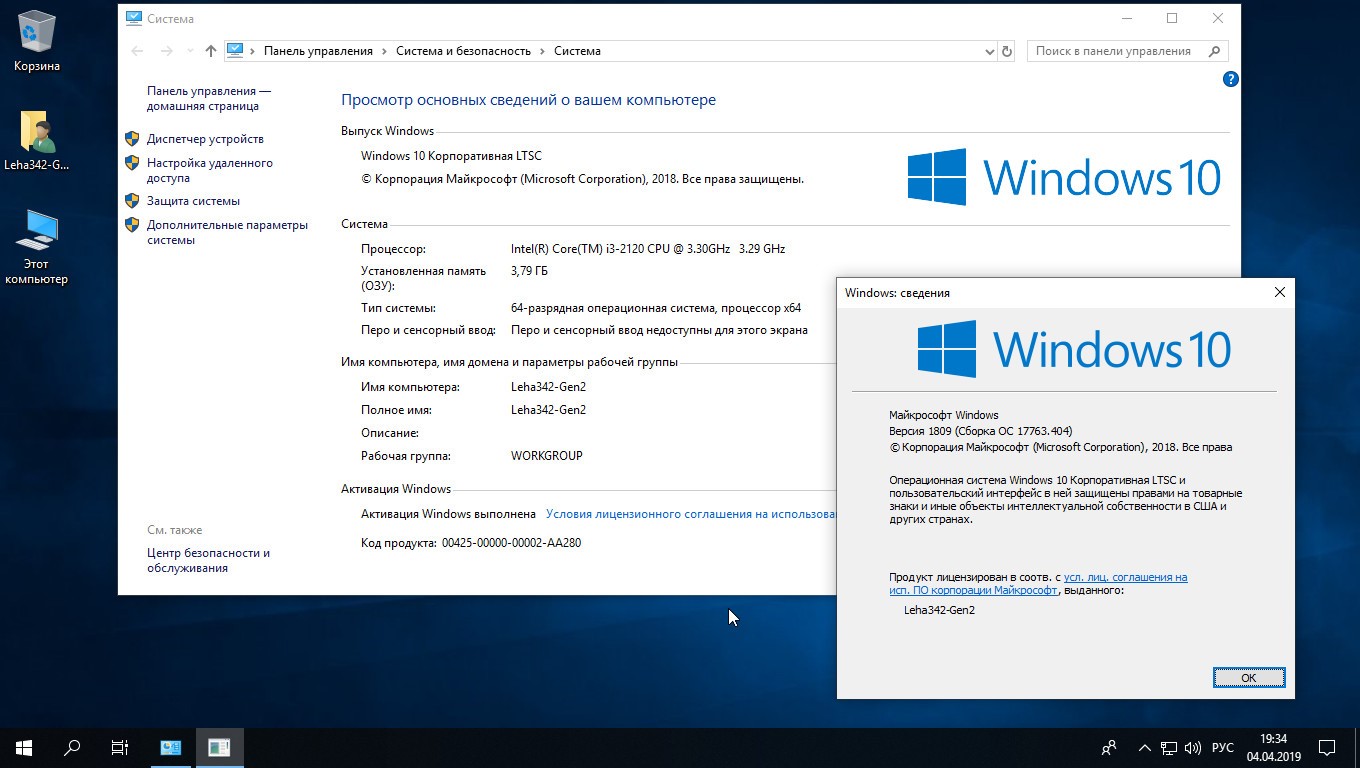Select Windows 10 Корпоративная LTSC edition text

451,156
